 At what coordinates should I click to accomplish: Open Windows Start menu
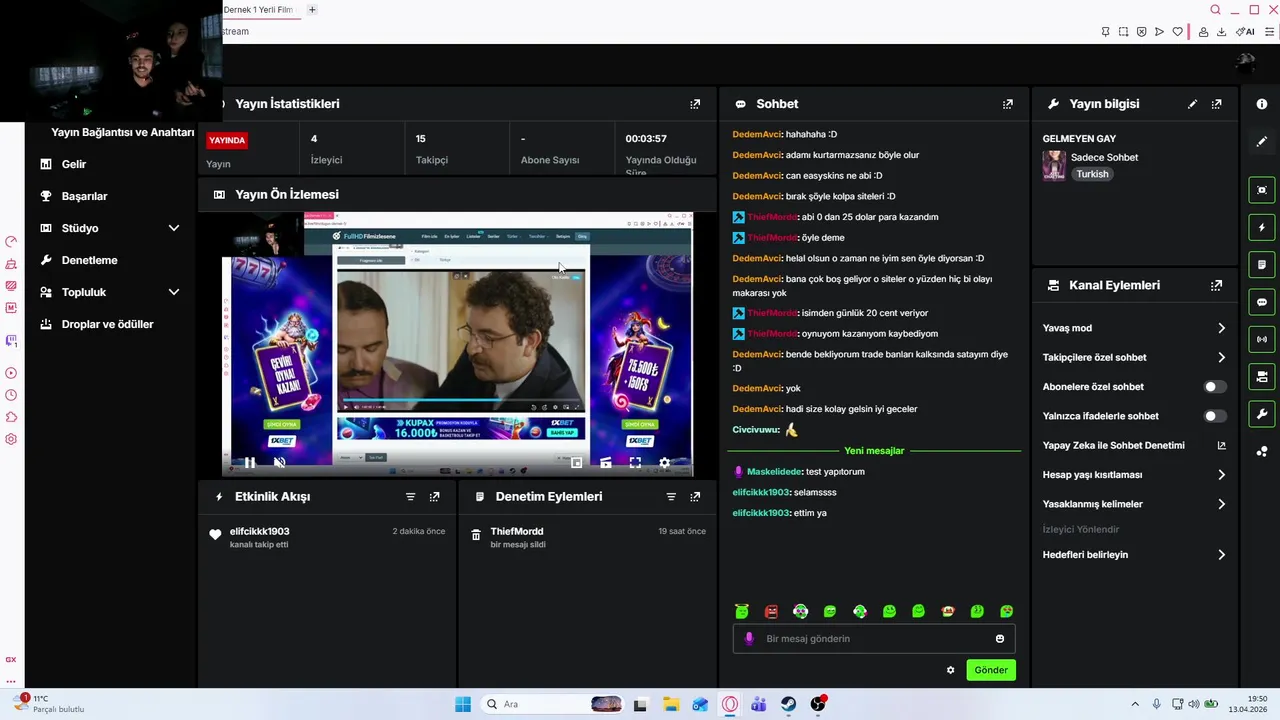pos(462,704)
